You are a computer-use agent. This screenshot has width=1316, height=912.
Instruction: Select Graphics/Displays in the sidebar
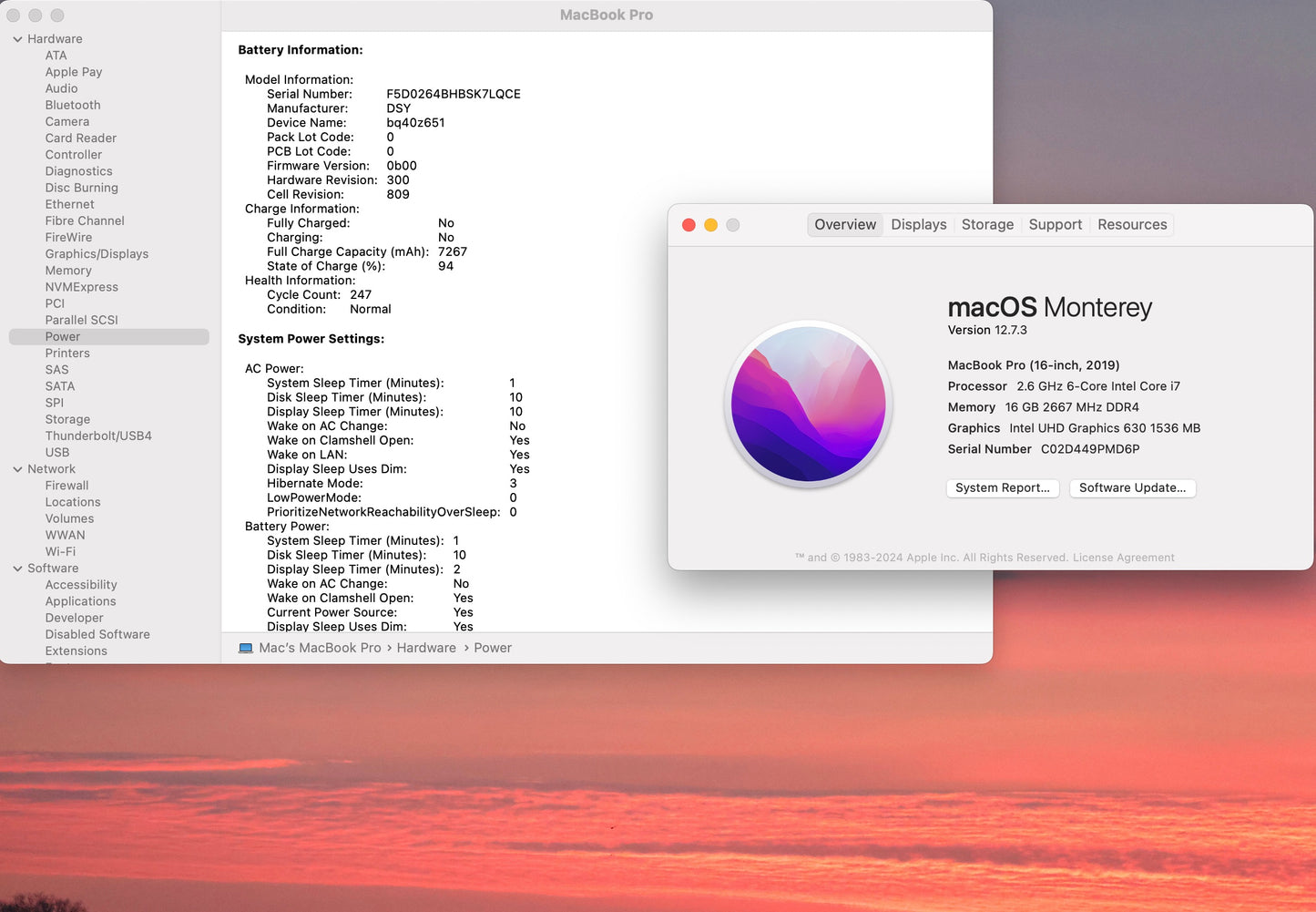click(97, 254)
